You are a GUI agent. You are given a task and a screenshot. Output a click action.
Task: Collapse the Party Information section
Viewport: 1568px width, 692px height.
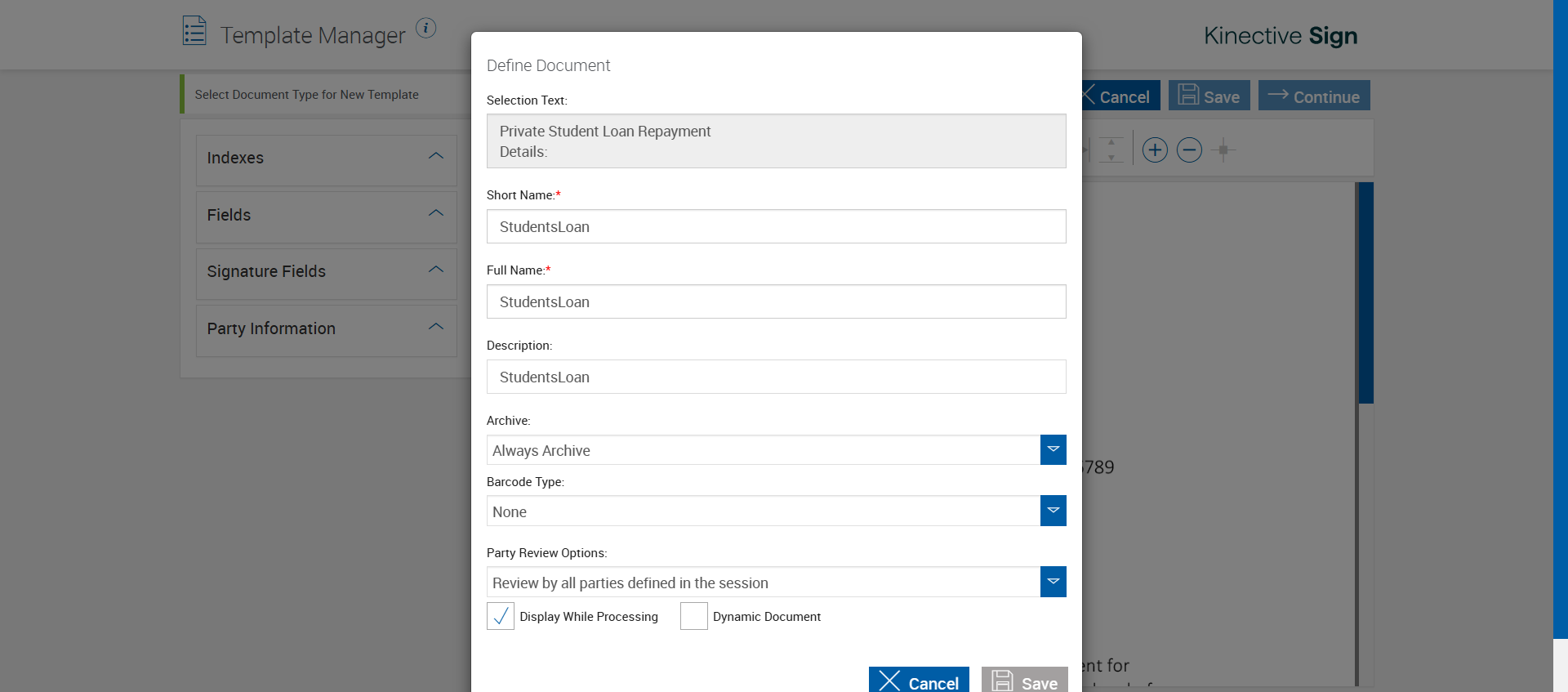click(436, 328)
